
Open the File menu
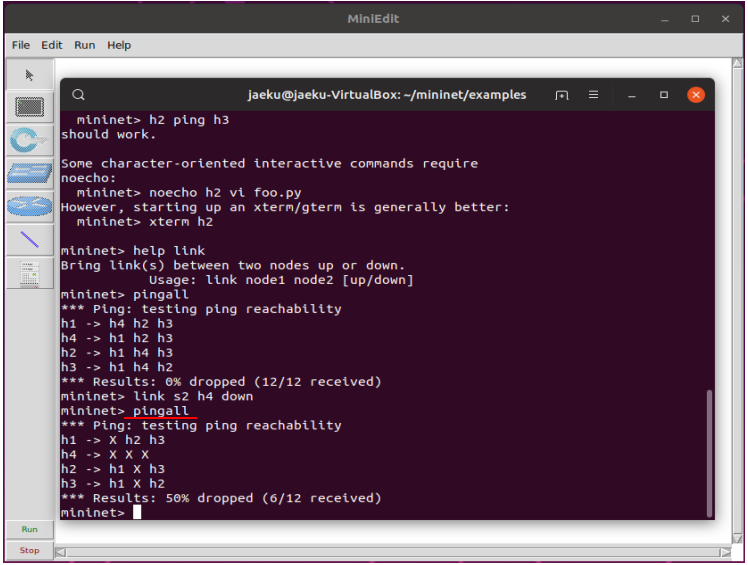point(21,45)
